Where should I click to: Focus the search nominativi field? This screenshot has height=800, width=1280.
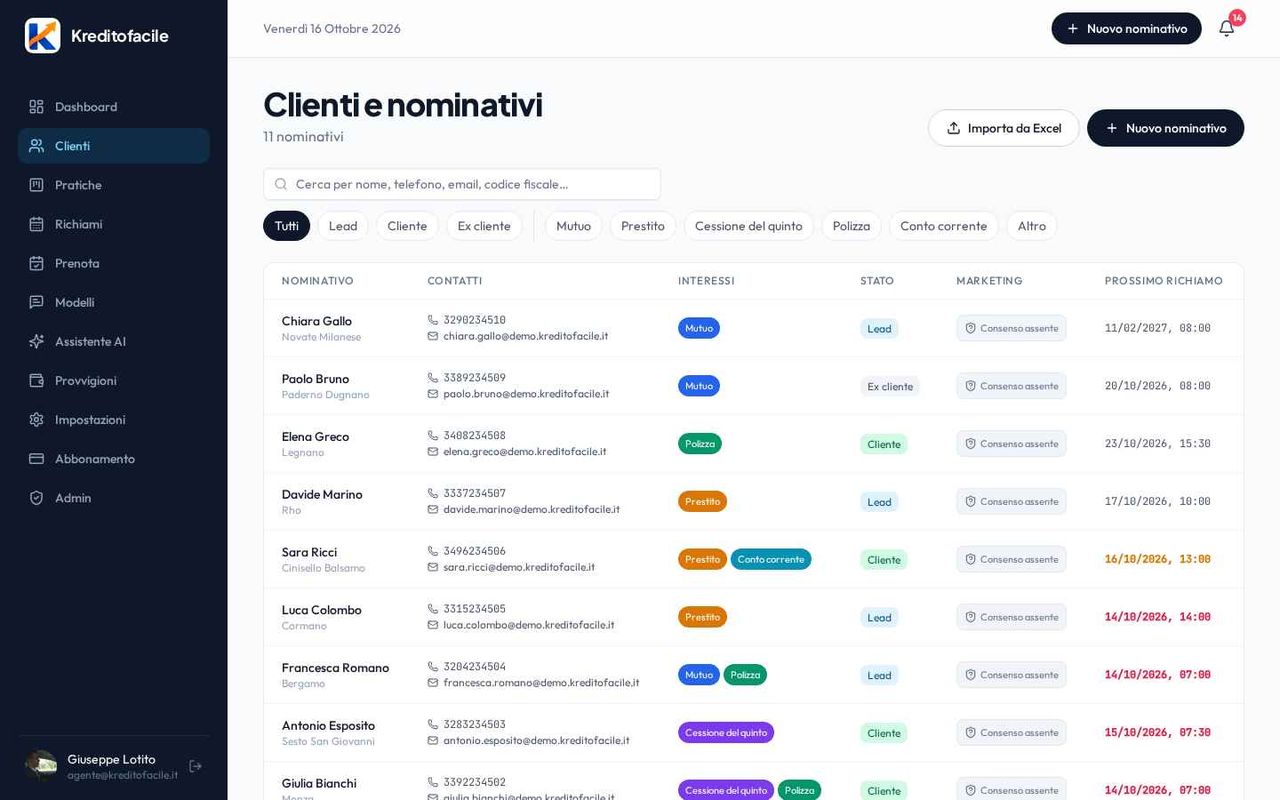pyautogui.click(x=462, y=184)
